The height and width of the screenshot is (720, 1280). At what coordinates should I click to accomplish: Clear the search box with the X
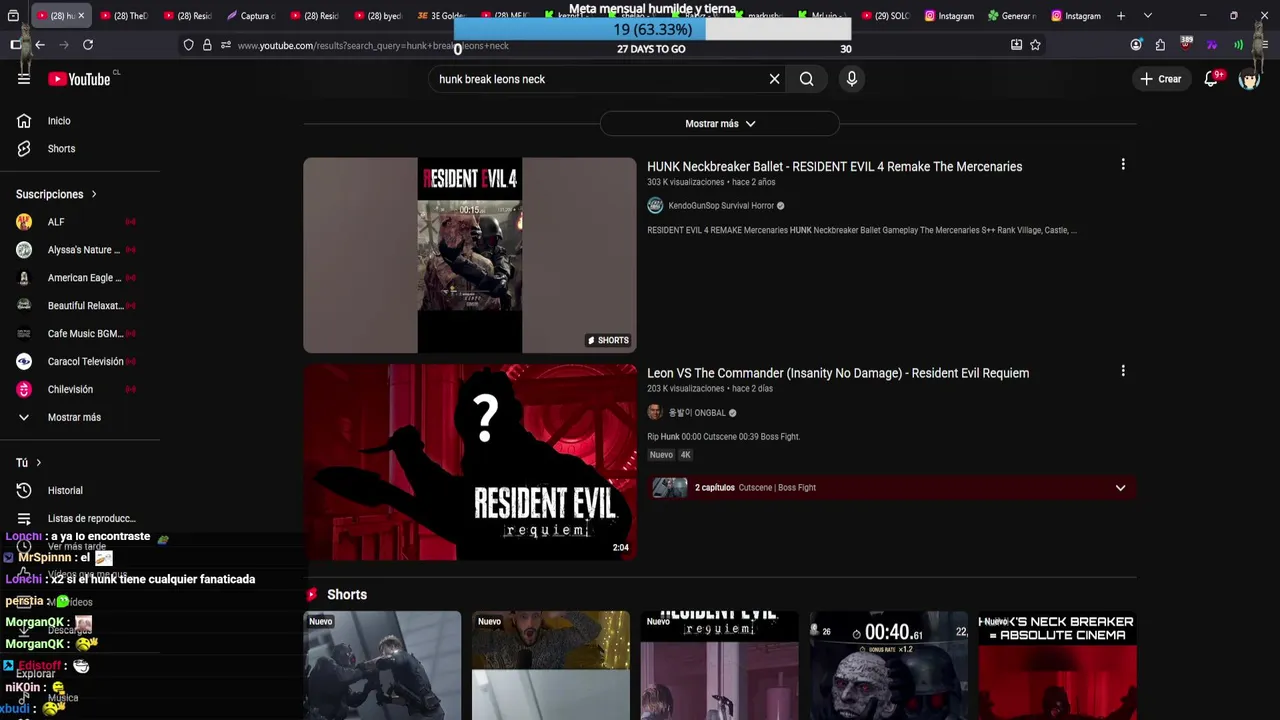pyautogui.click(x=774, y=79)
